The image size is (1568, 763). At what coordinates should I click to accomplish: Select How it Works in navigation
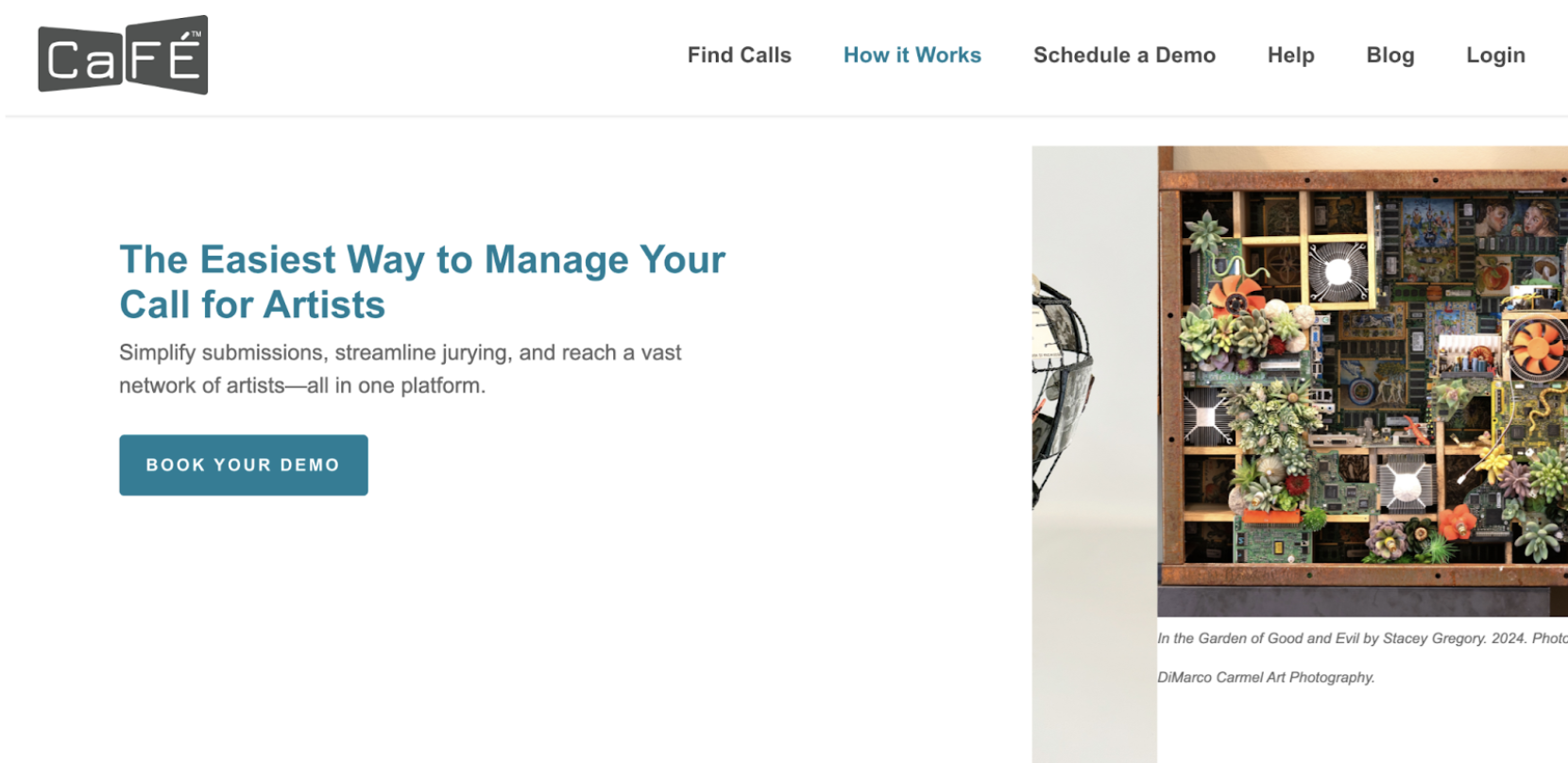point(912,55)
